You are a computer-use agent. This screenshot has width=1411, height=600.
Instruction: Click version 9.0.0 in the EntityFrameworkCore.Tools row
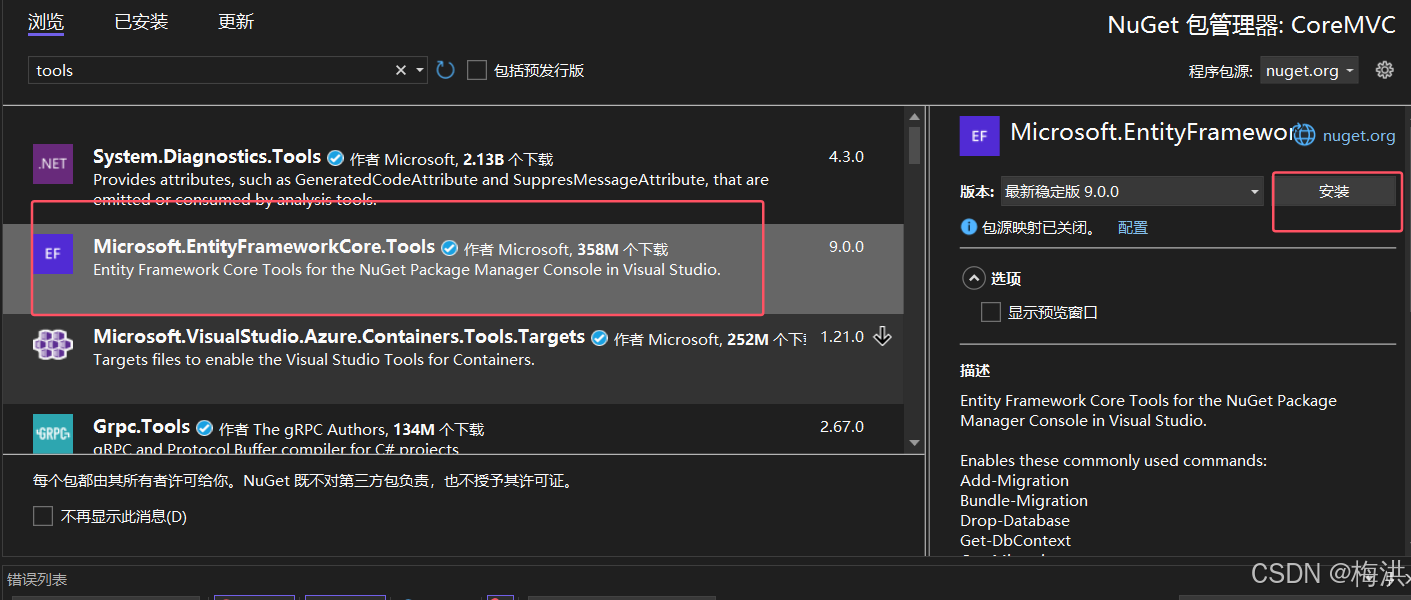pyautogui.click(x=846, y=247)
